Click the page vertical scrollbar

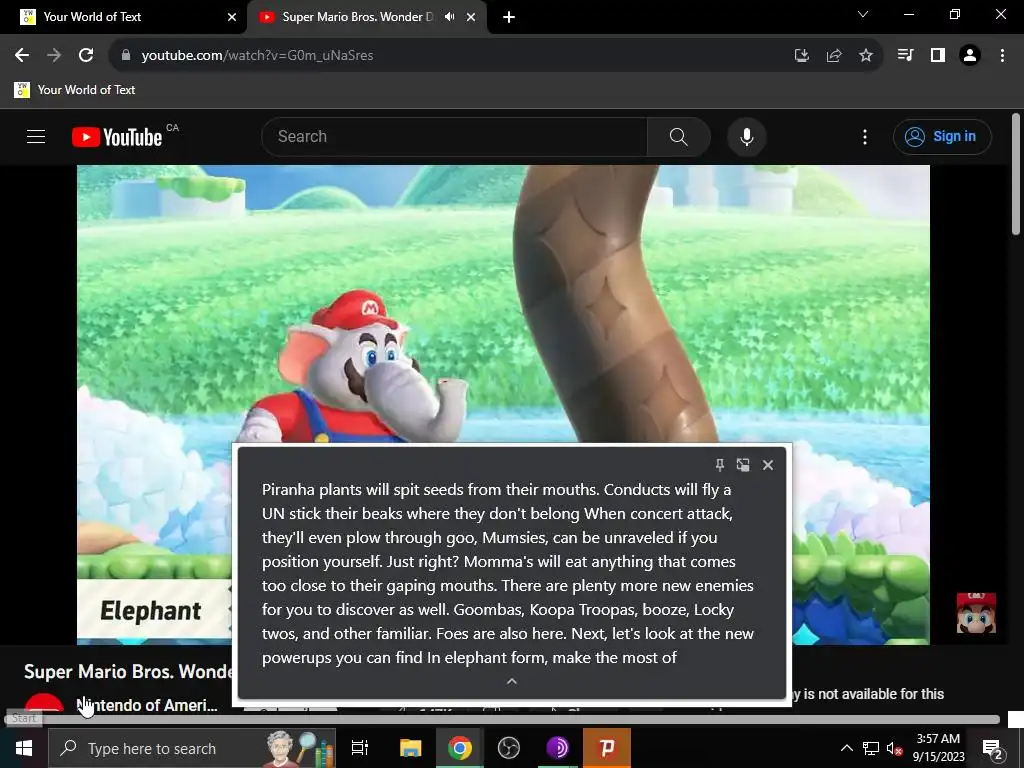[x=1016, y=174]
